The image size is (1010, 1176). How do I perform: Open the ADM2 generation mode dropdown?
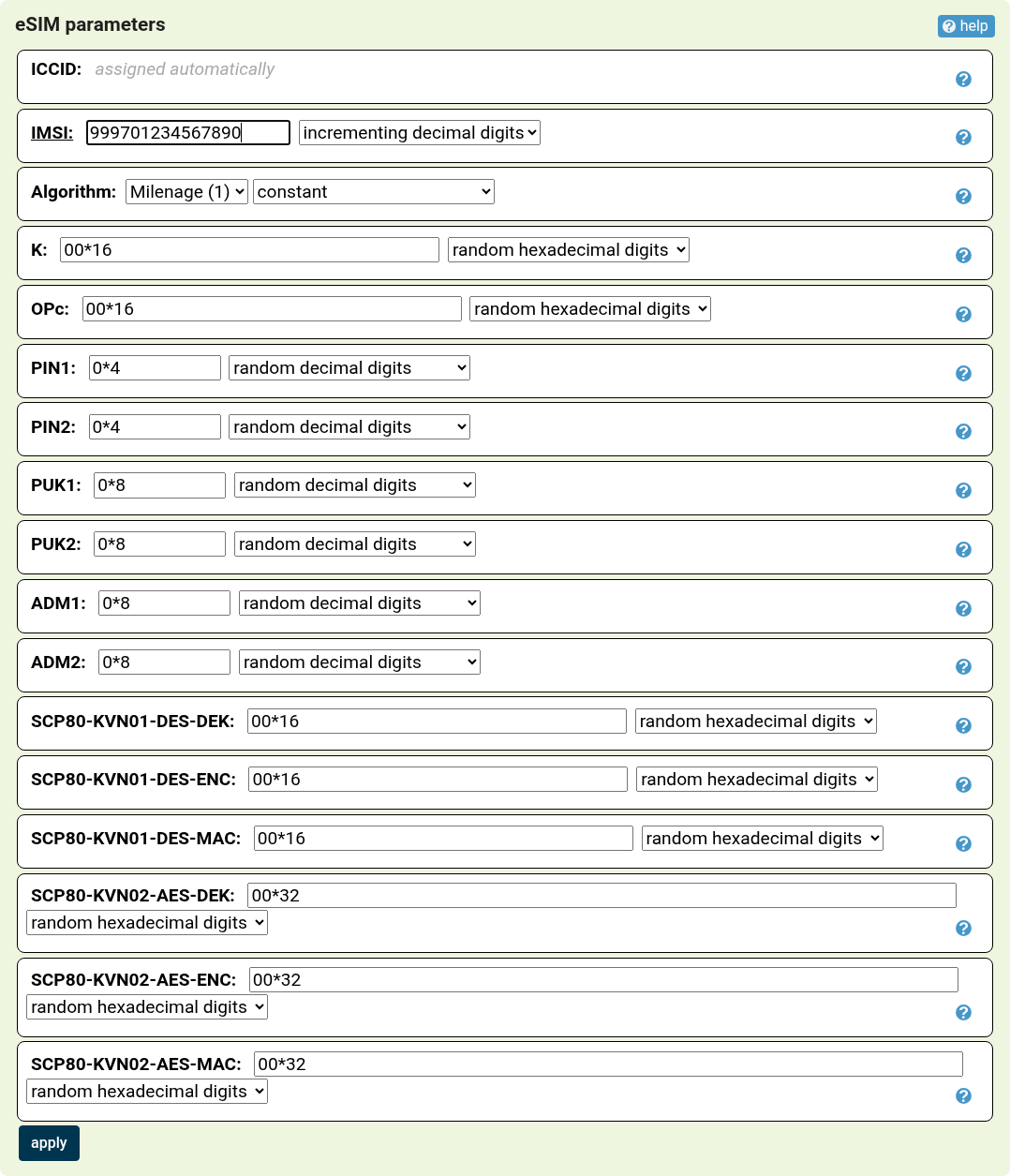click(359, 662)
